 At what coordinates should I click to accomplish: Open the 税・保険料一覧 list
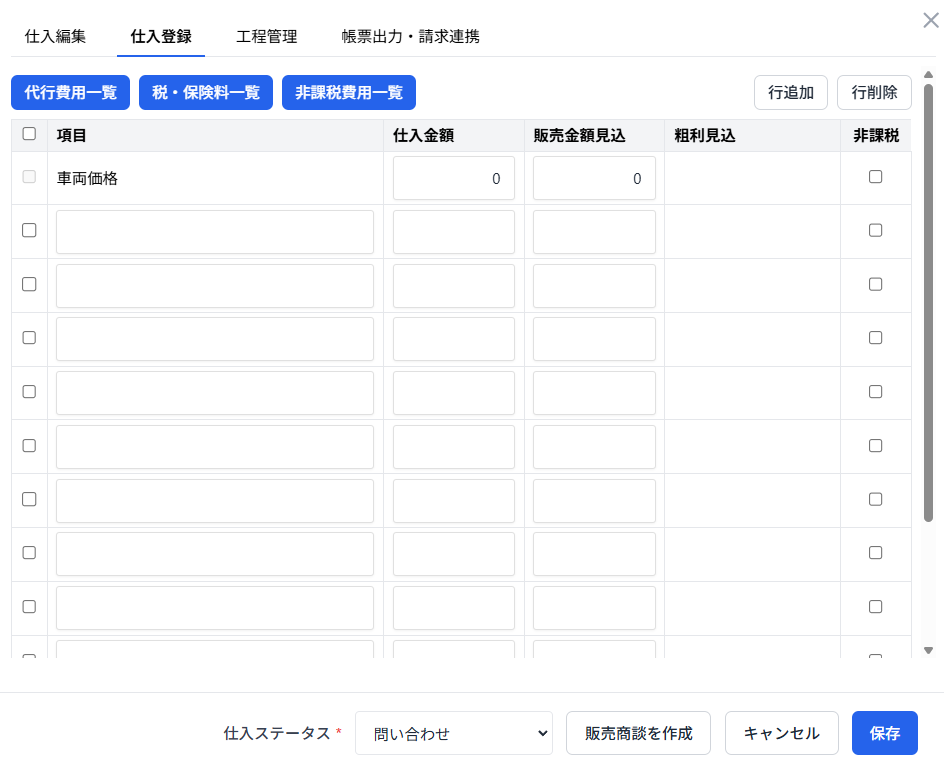[x=206, y=93]
